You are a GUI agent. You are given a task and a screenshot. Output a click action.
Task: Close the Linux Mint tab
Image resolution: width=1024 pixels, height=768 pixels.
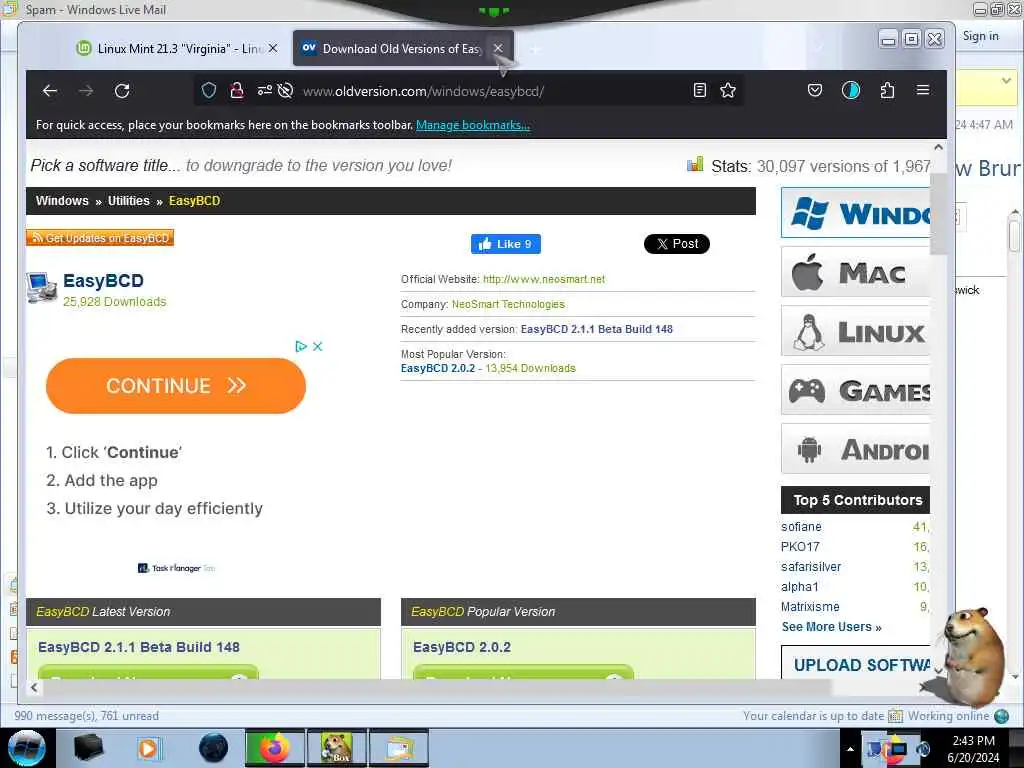coord(273,48)
